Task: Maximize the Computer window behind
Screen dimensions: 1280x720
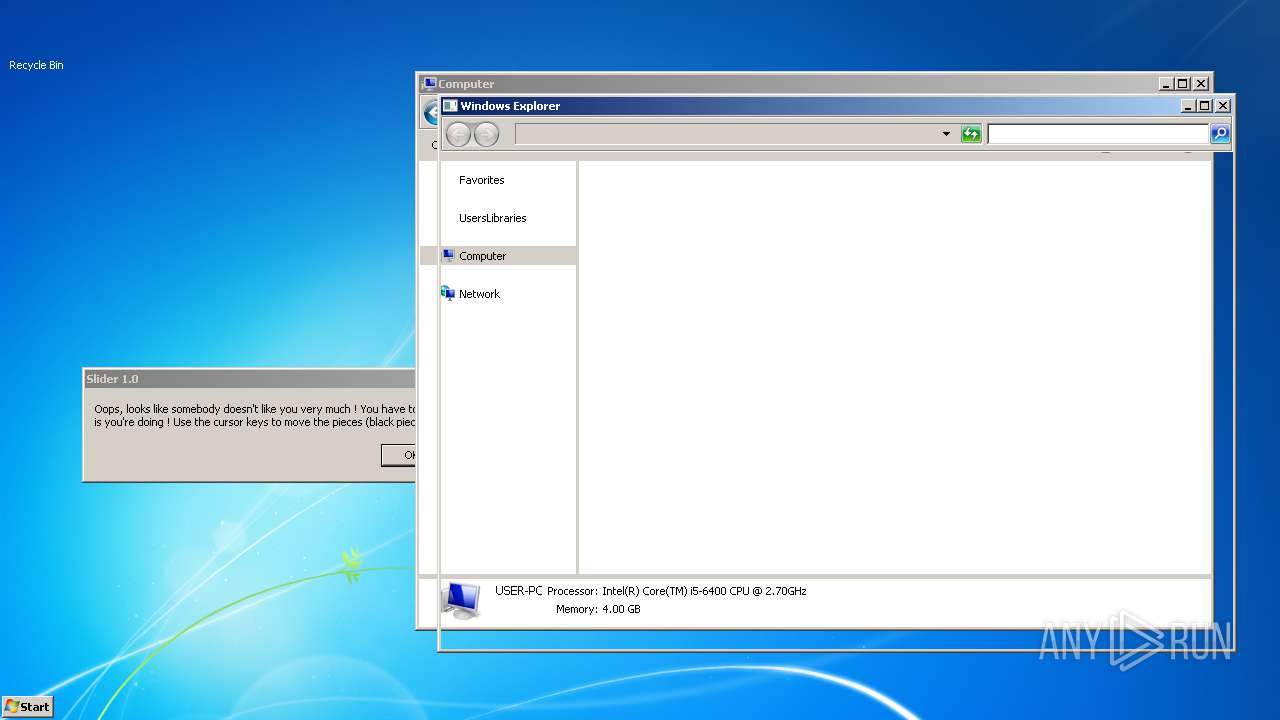Action: 1182,84
